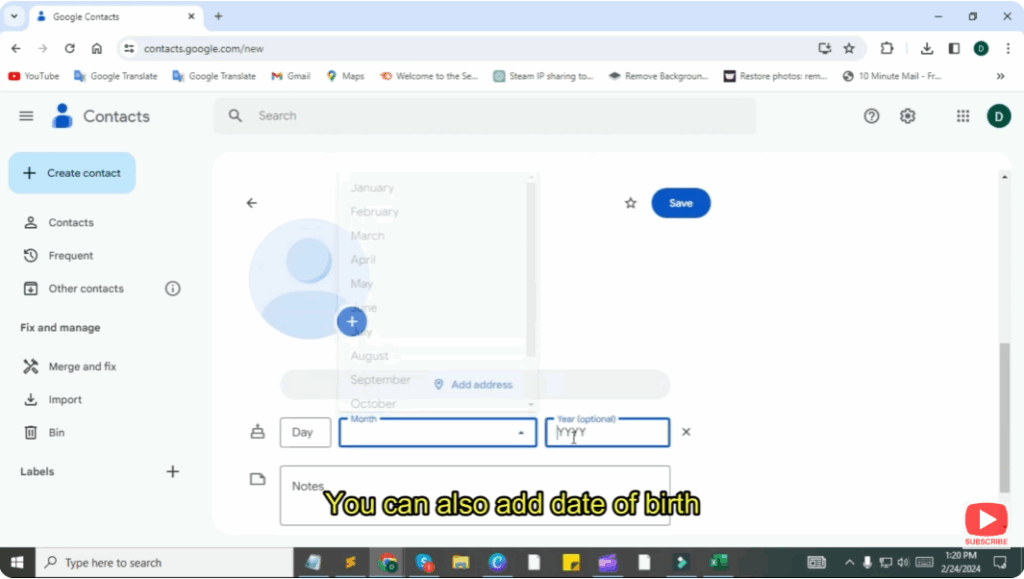Click the blue plus to add contact photo
The height and width of the screenshot is (579, 1024).
click(352, 321)
